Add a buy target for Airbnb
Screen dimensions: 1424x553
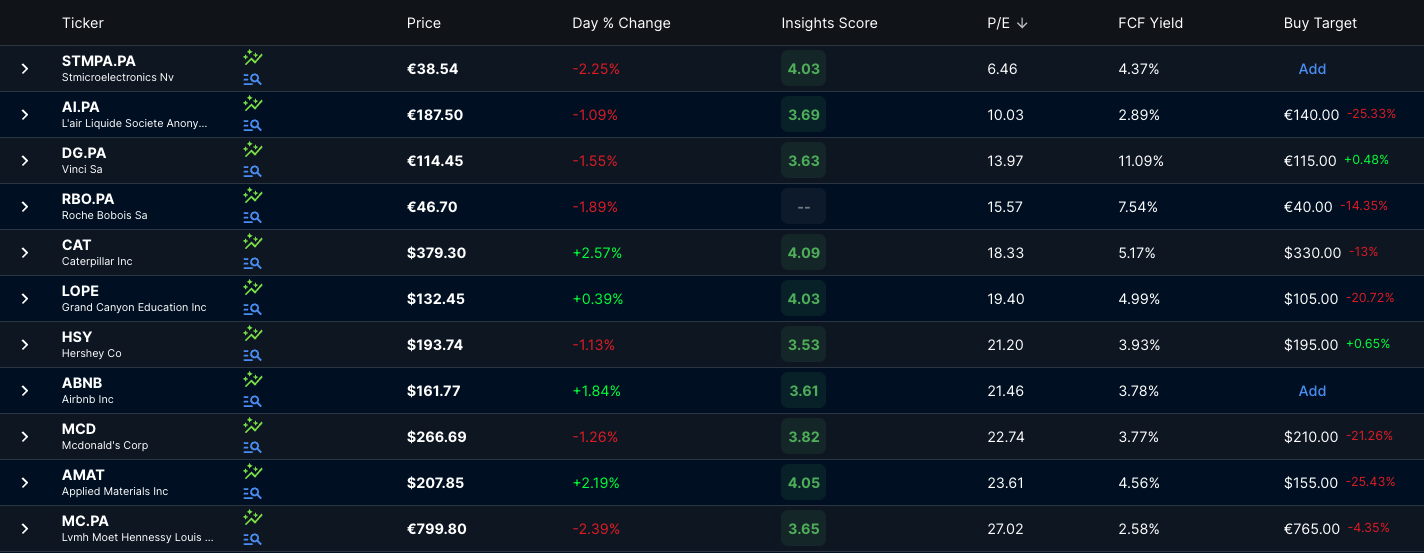1312,391
